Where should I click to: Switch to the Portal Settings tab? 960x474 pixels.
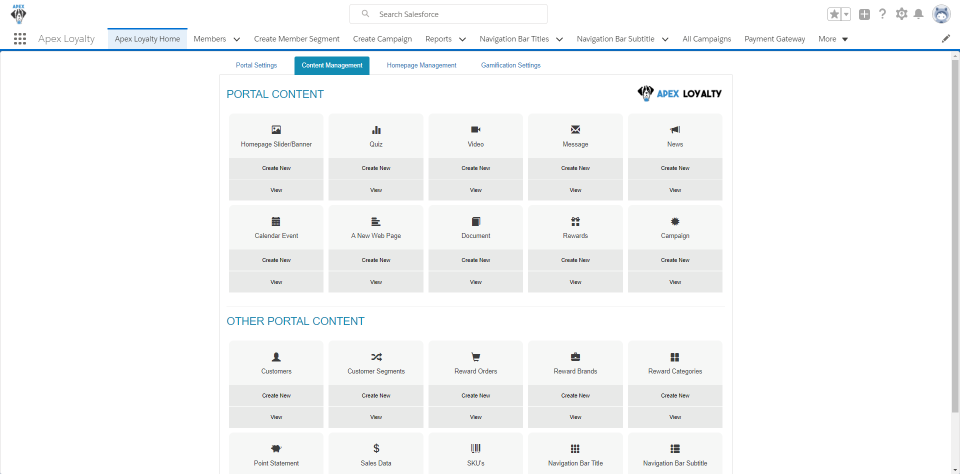click(x=256, y=66)
